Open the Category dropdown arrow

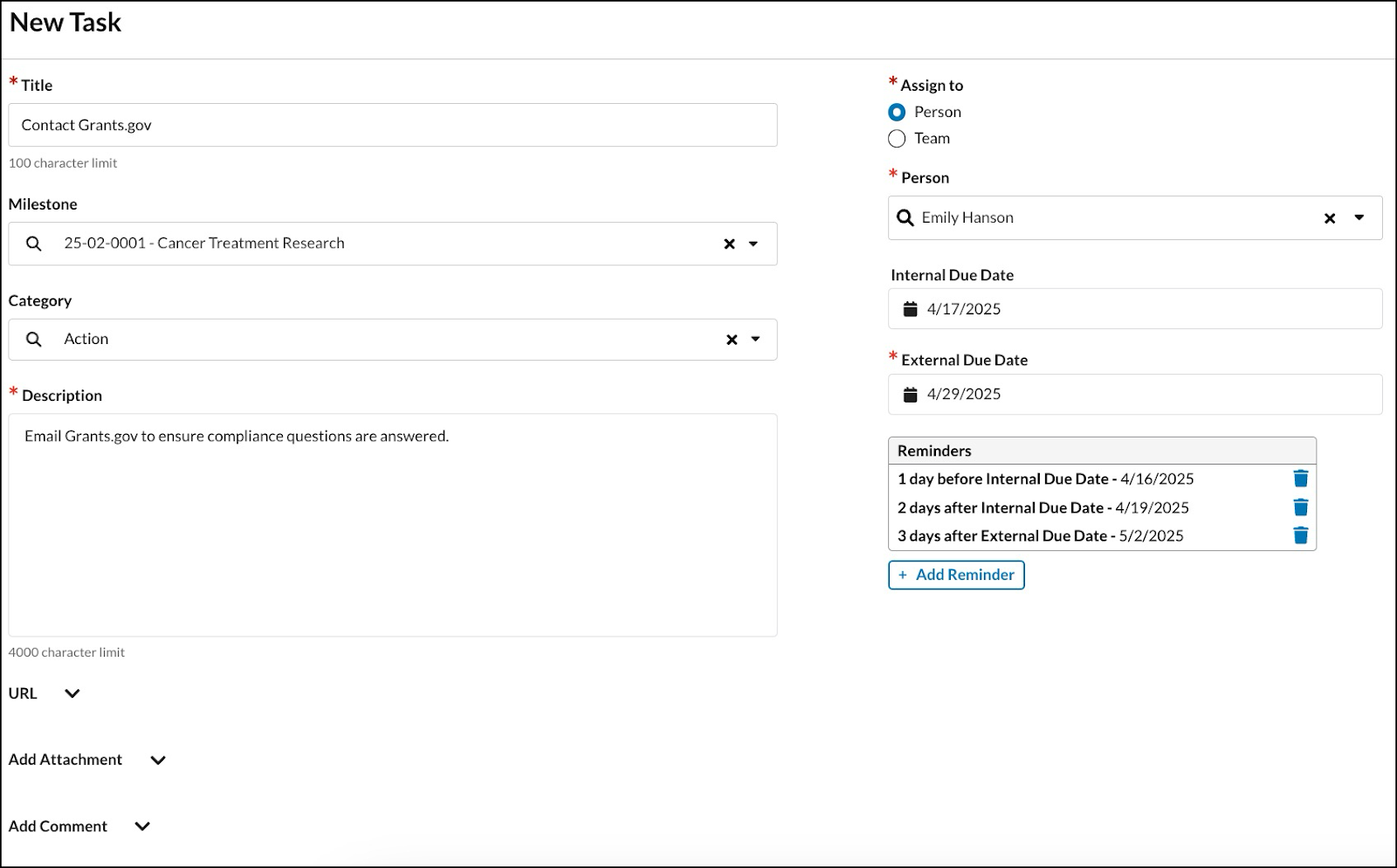(756, 339)
